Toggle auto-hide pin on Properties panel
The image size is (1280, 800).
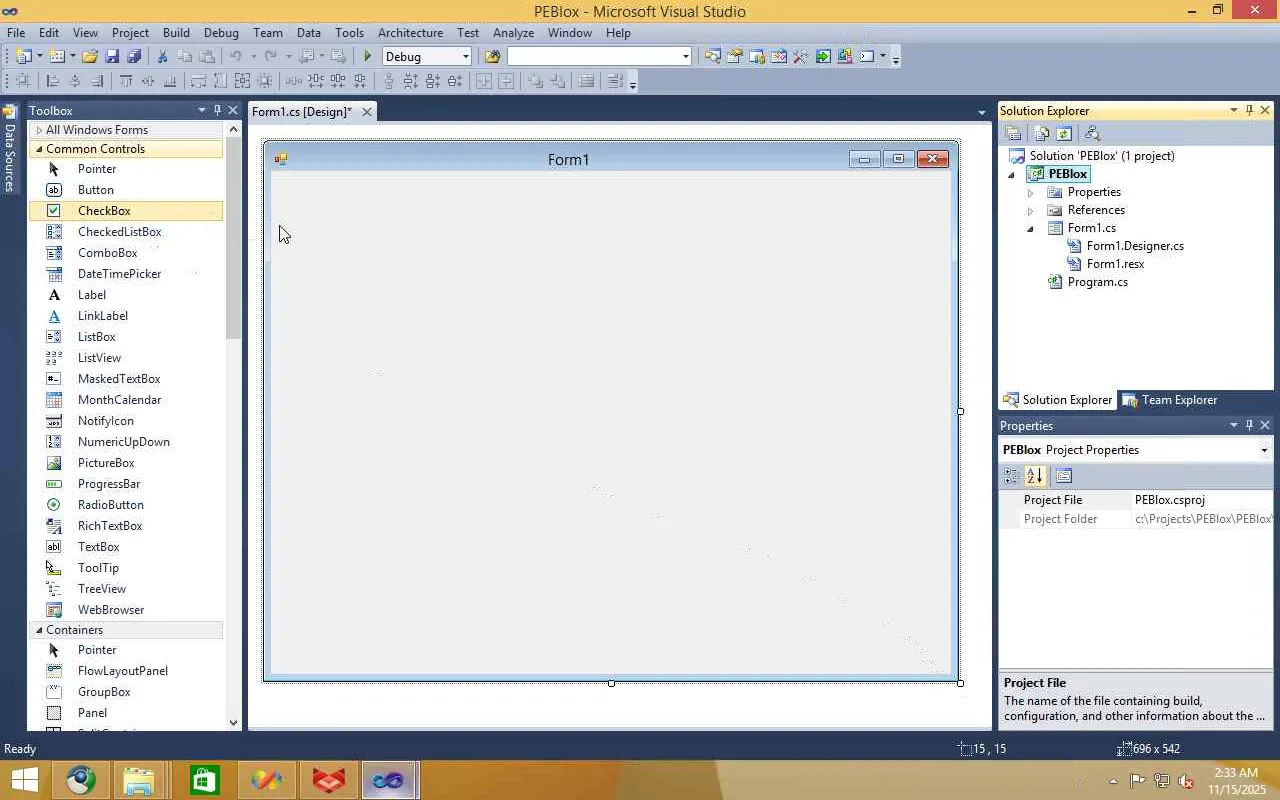coord(1249,425)
